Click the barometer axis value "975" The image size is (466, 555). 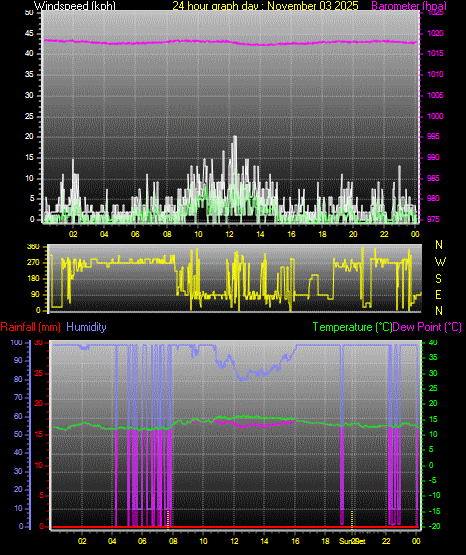433,219
